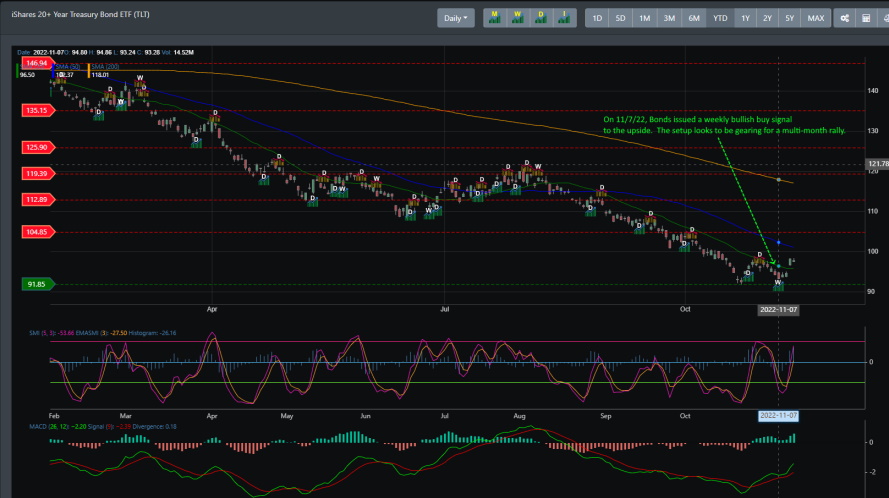Click the 112.89 resistance level tag
Screen dimensions: 889x498
click(x=38, y=199)
